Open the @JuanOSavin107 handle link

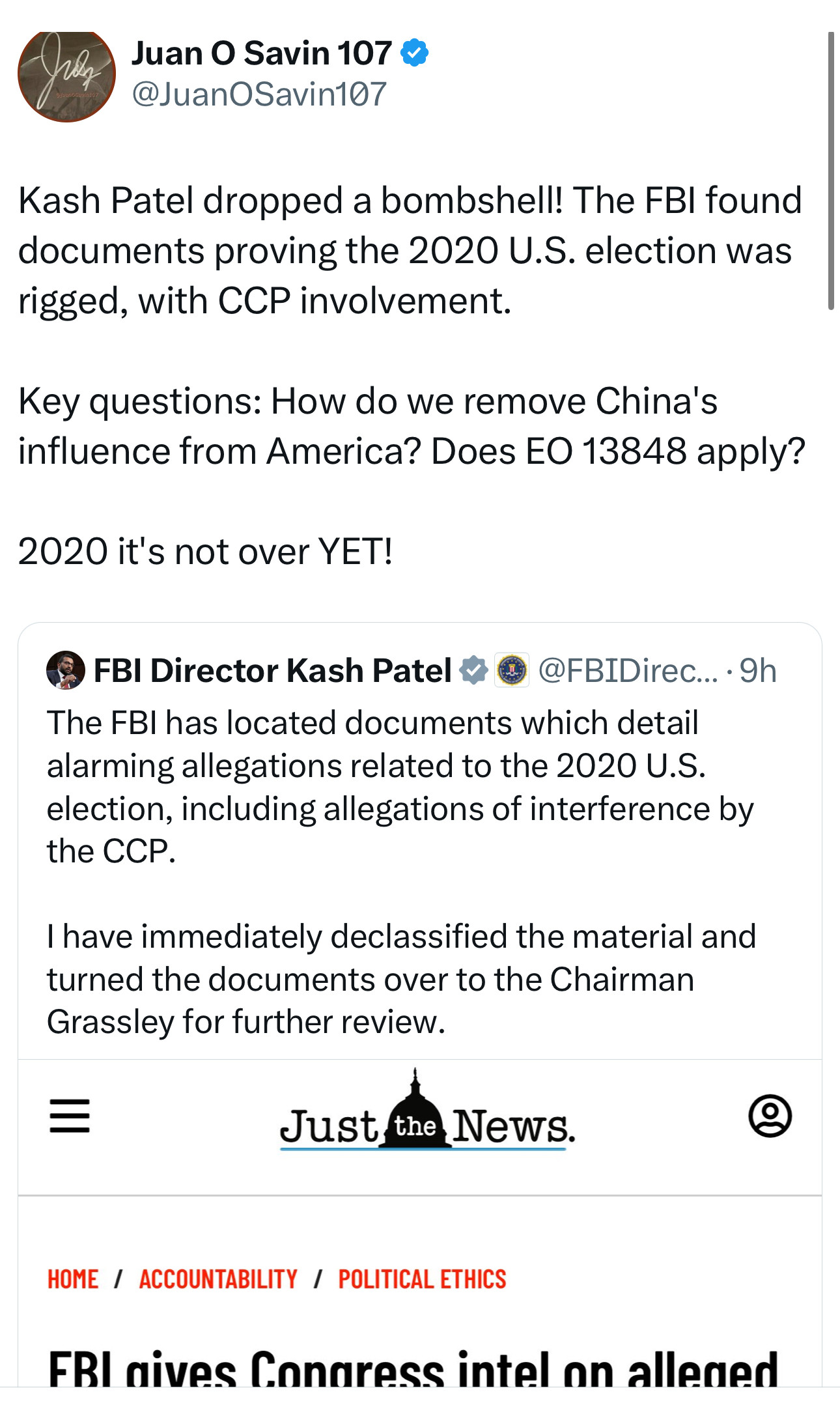point(259,94)
